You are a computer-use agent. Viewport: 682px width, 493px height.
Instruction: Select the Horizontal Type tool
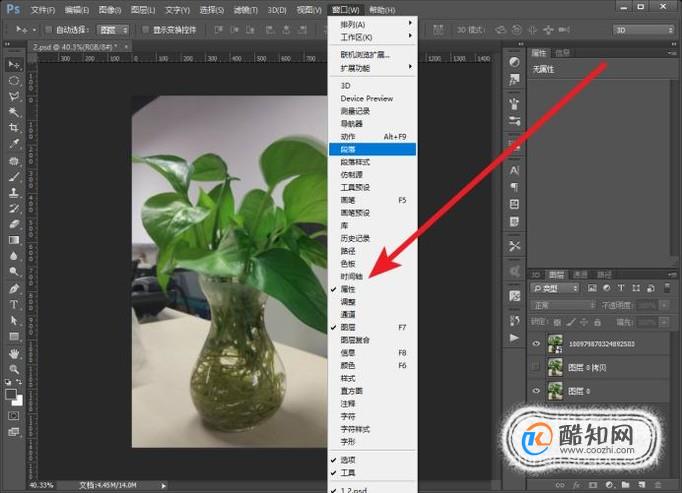click(x=14, y=305)
